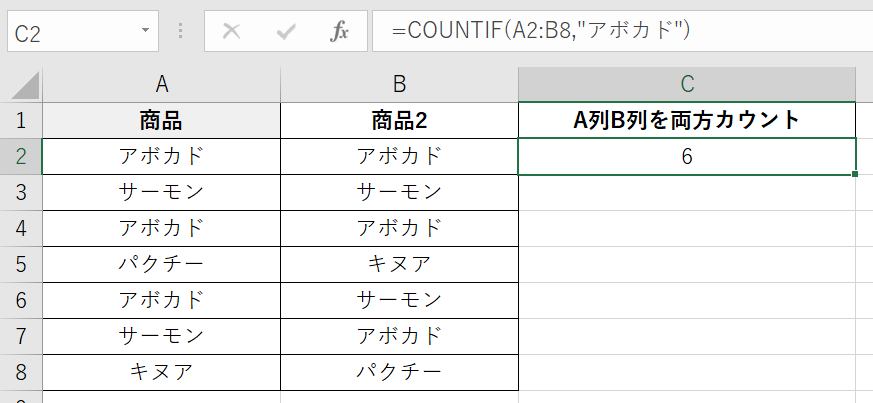Select the row 5 header
This screenshot has width=873, height=403.
pos(21,264)
